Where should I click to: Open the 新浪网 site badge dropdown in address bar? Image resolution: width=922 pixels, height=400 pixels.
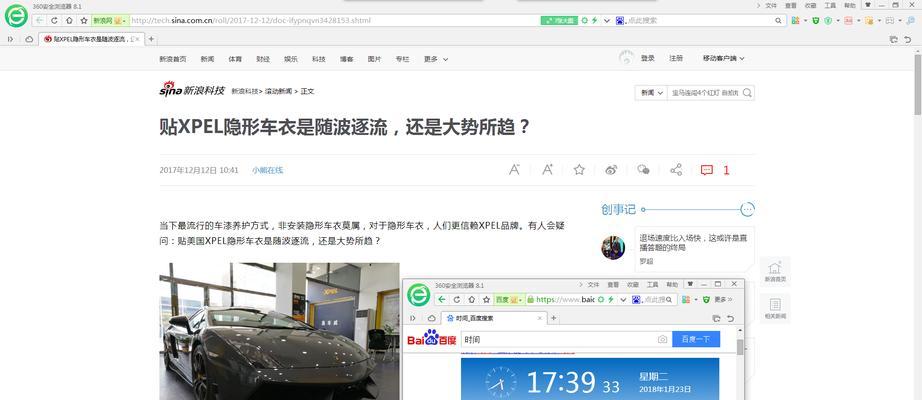pos(110,20)
